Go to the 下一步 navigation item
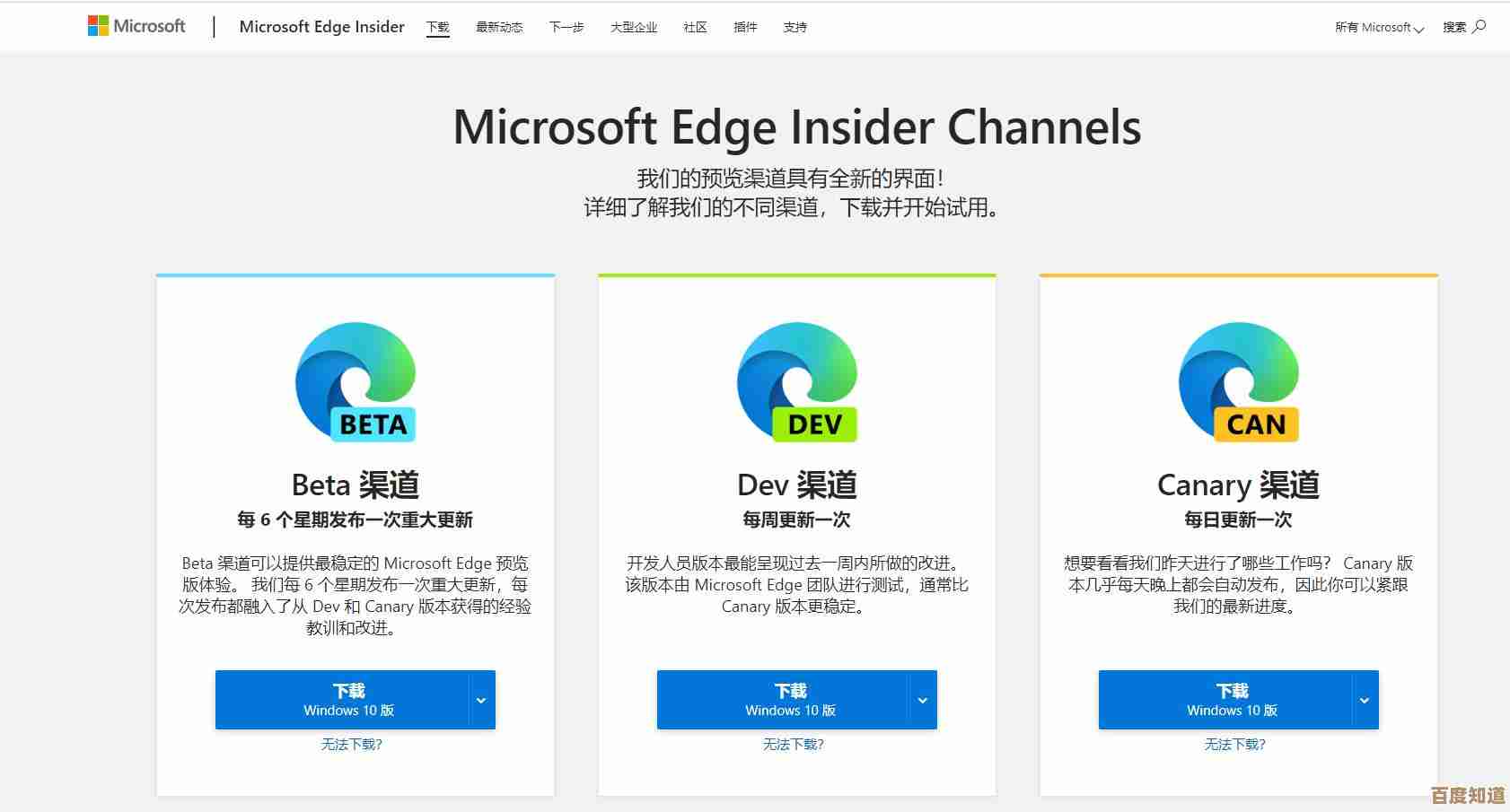 (566, 28)
